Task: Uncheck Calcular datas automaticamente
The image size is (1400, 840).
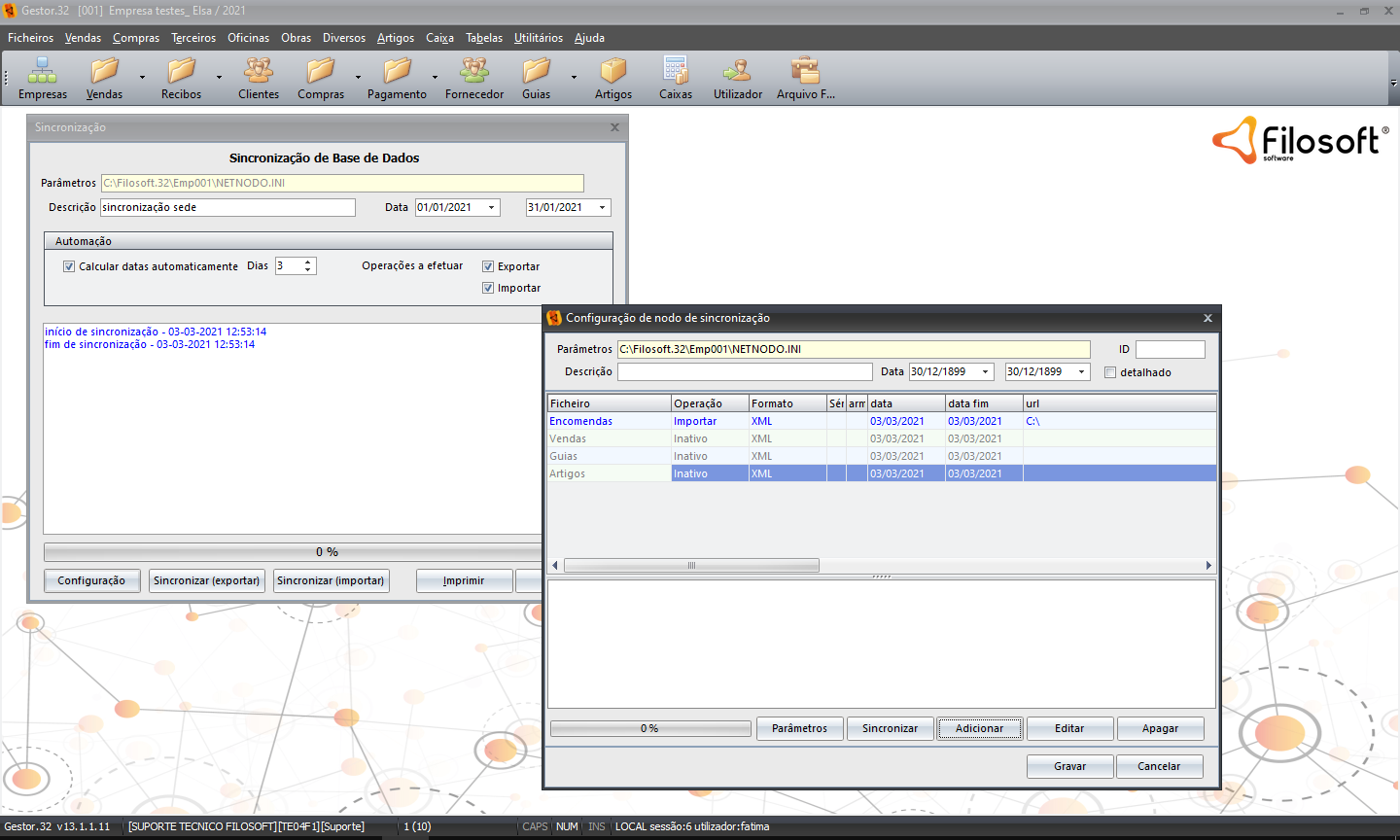Action: 69,266
